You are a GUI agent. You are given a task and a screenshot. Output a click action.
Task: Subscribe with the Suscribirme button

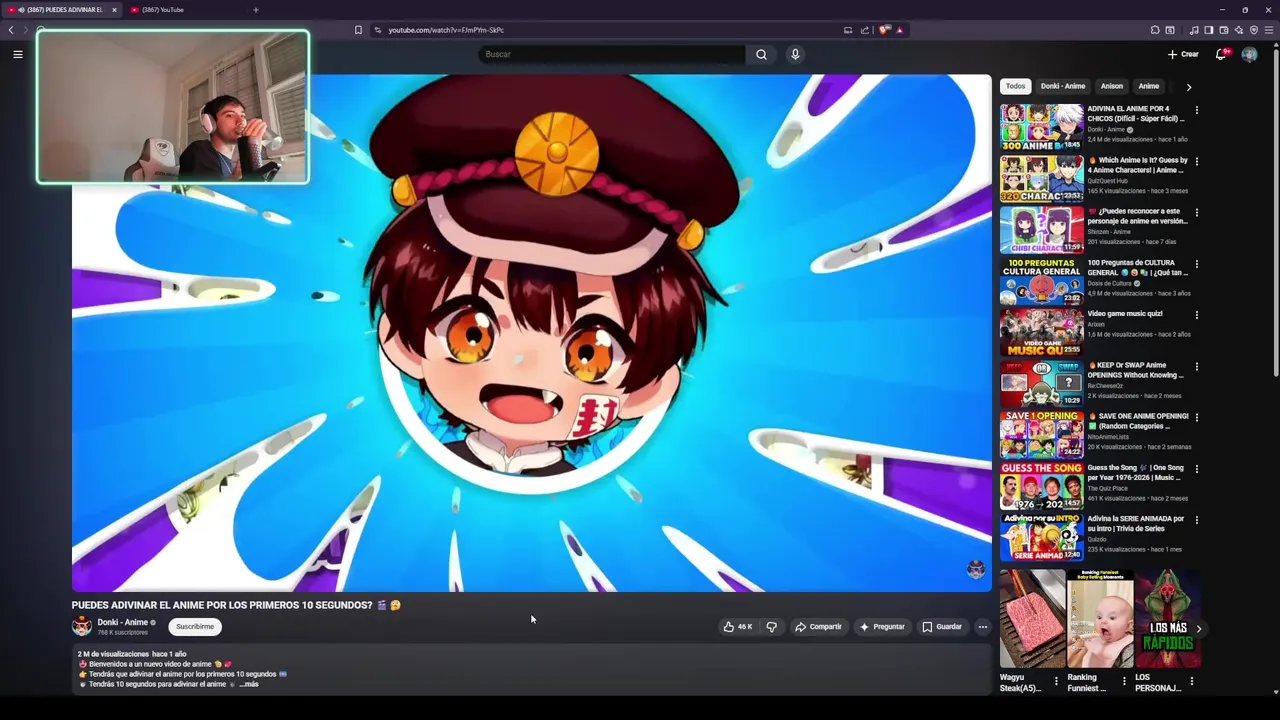(195, 627)
